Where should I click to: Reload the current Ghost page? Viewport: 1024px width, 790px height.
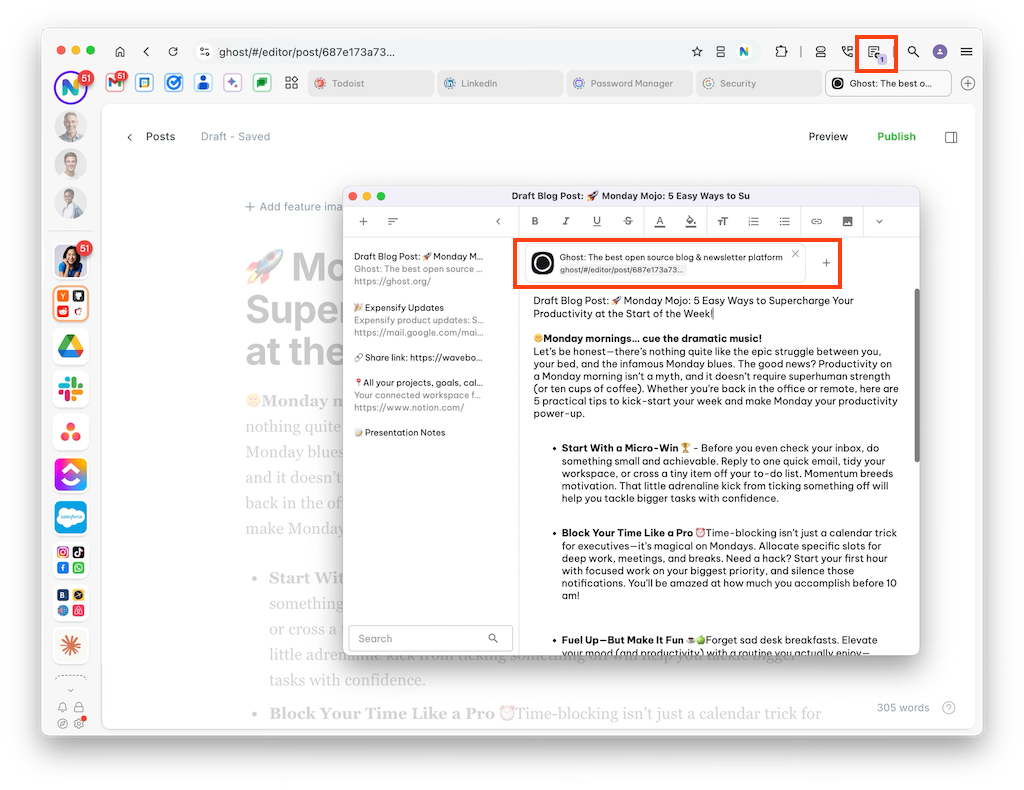(x=173, y=52)
